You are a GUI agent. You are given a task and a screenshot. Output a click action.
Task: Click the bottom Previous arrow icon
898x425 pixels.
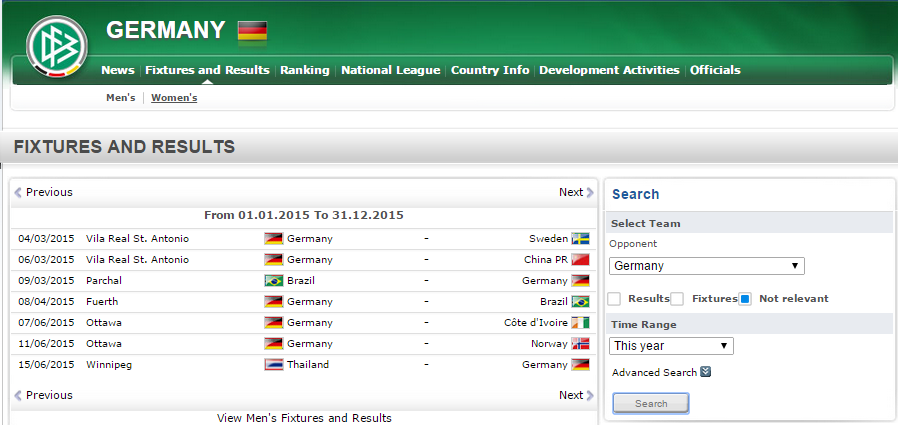click(x=18, y=395)
